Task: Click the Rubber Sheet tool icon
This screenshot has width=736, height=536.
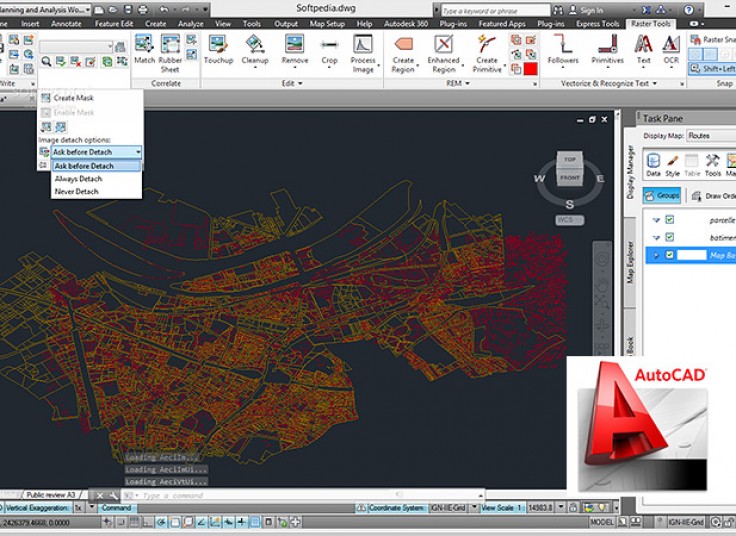Action: click(x=171, y=44)
